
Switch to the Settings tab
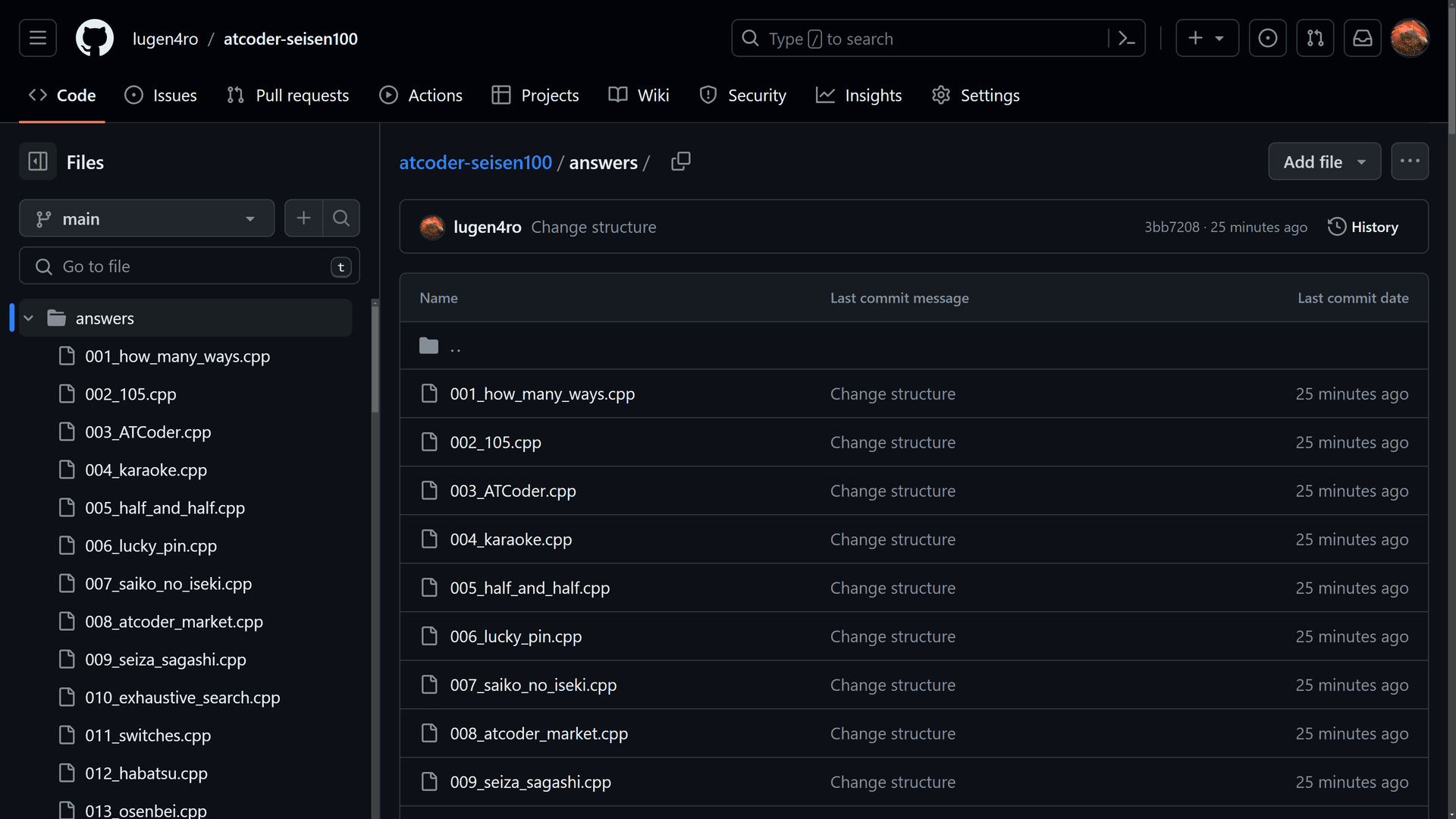pos(976,96)
